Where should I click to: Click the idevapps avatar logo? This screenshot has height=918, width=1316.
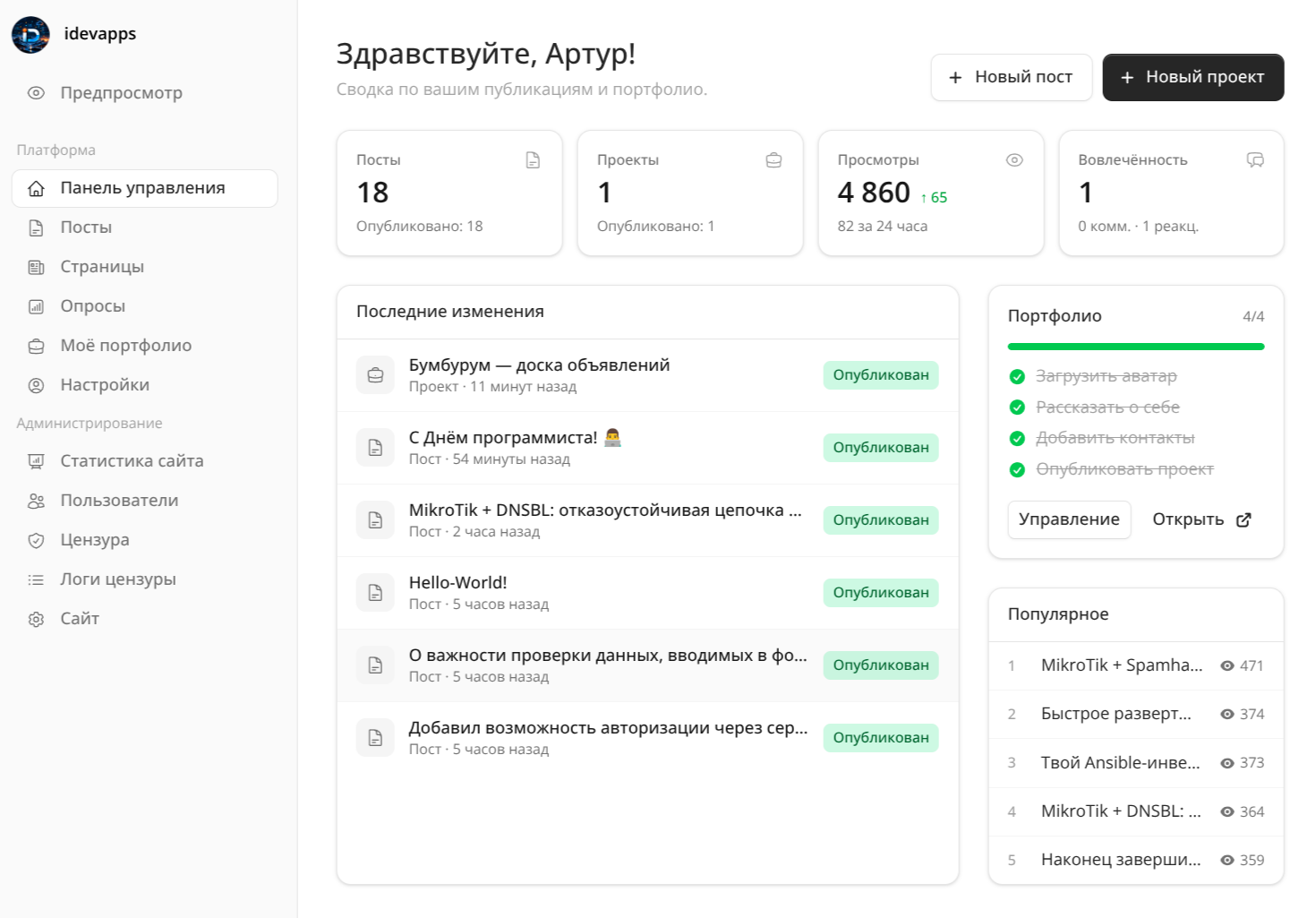click(x=30, y=34)
